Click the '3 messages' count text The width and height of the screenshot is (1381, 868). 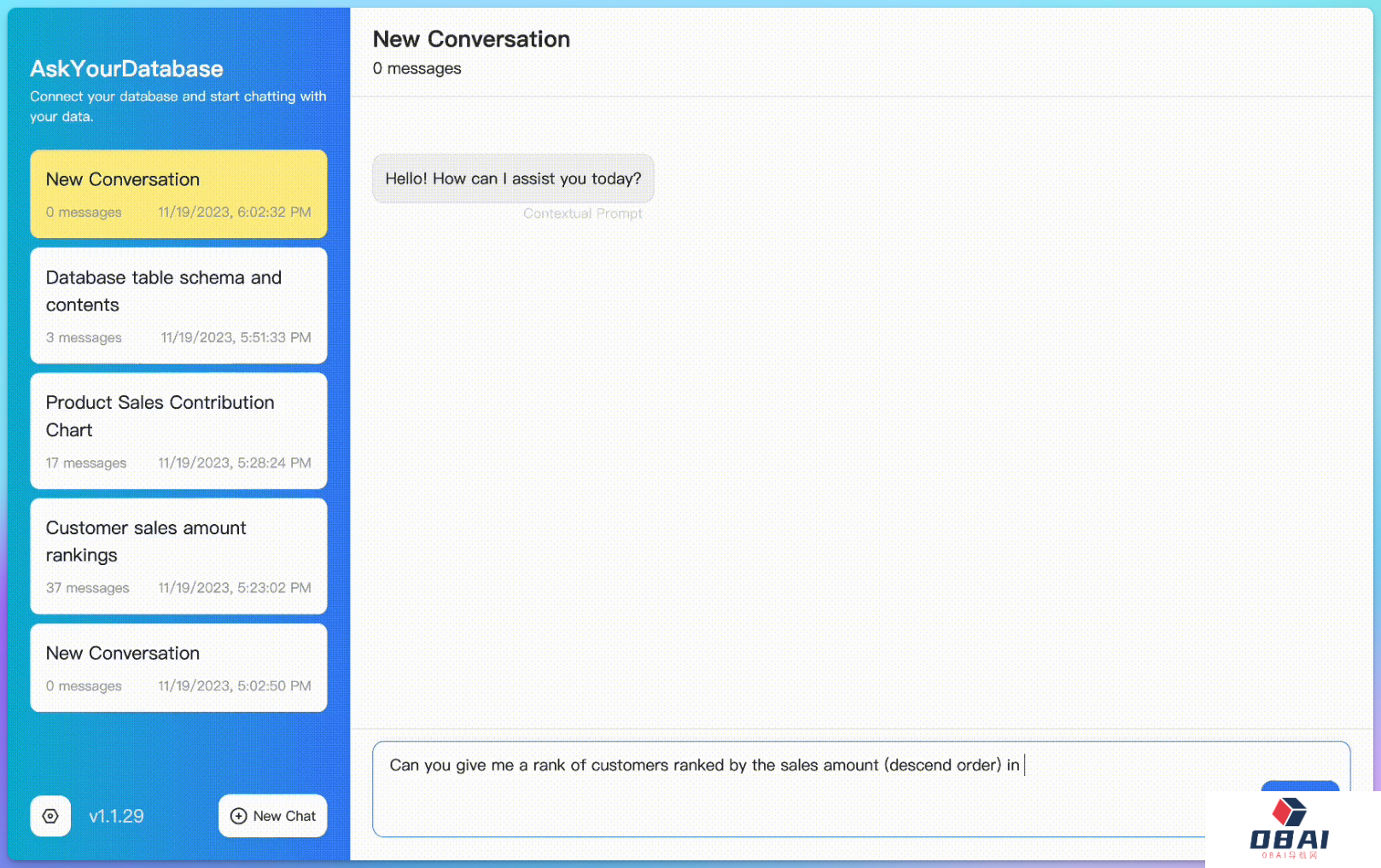[84, 337]
